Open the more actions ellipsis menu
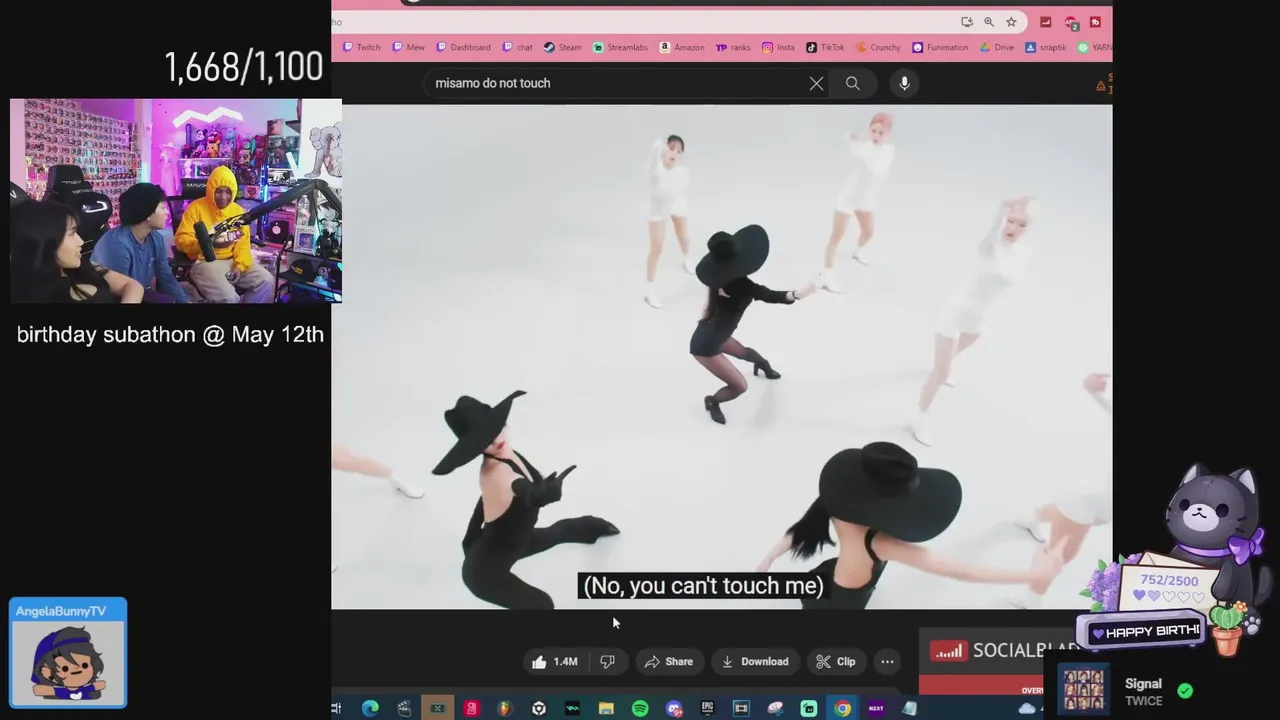 (x=887, y=661)
